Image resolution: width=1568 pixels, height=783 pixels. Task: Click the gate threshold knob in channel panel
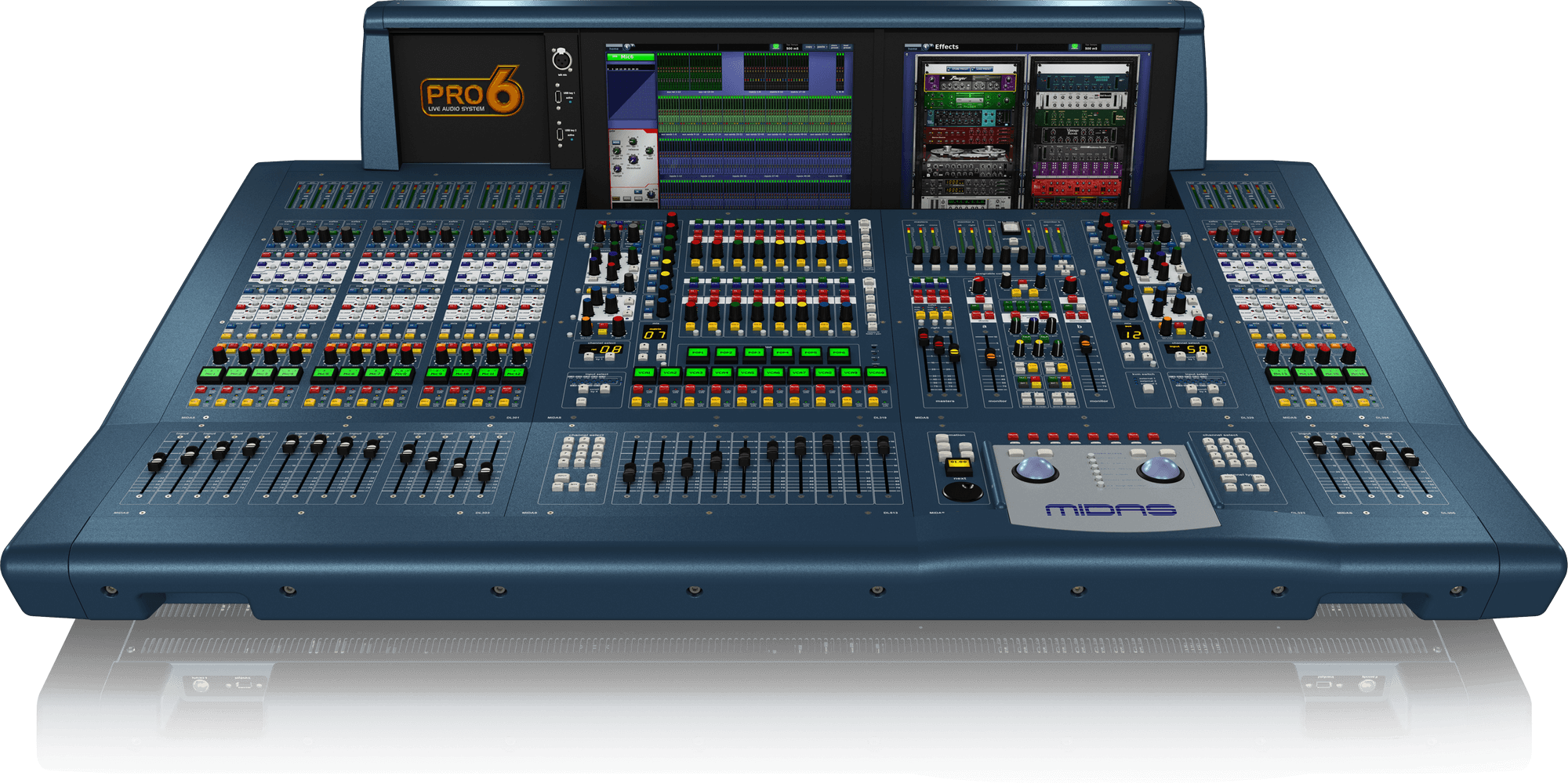(x=633, y=160)
